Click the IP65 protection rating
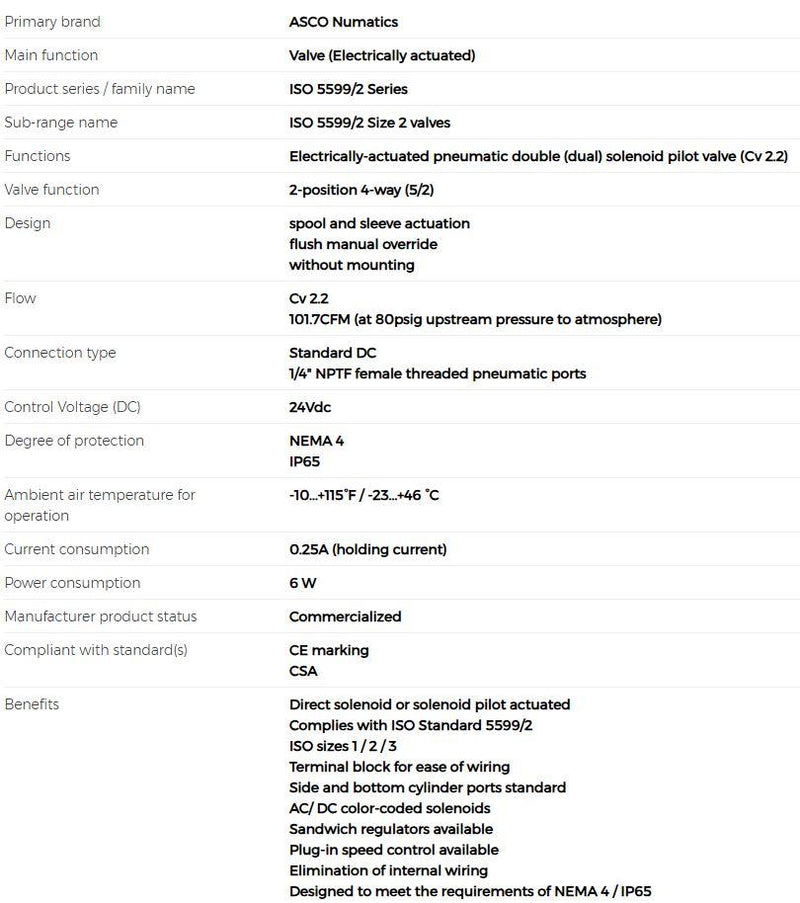 306,461
